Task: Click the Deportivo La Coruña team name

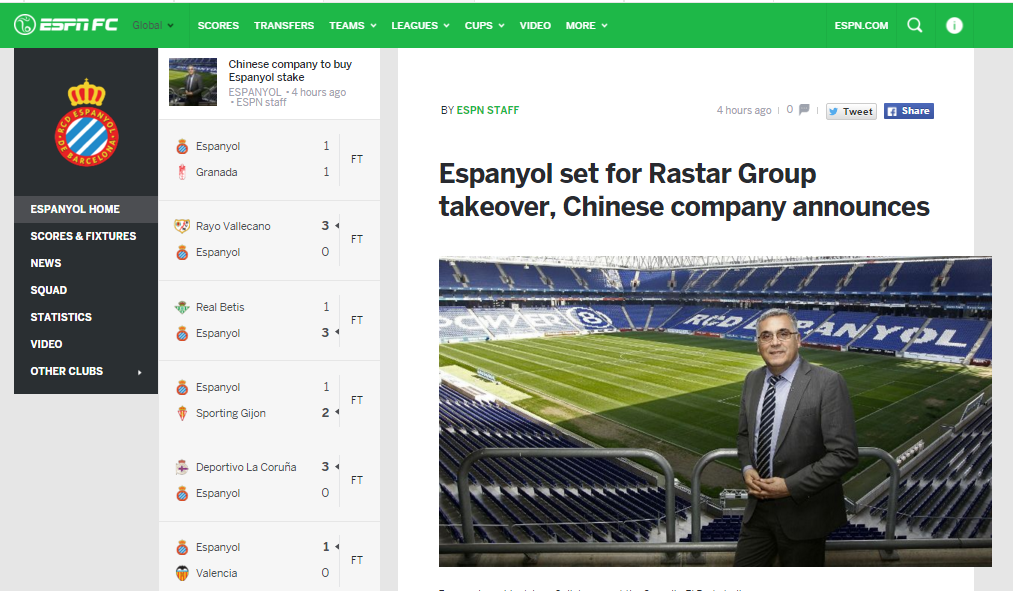Action: pyautogui.click(x=246, y=467)
